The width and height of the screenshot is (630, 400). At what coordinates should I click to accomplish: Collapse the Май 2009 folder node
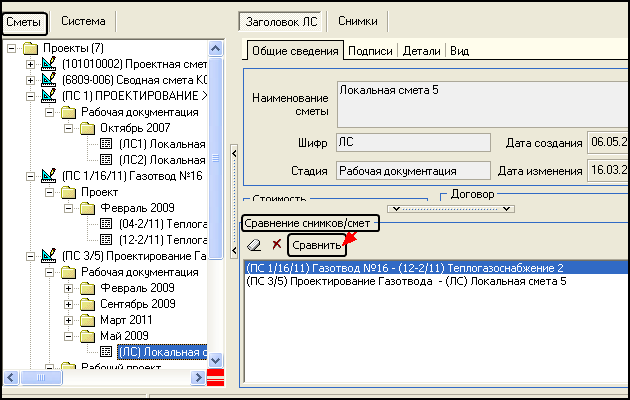click(x=69, y=336)
